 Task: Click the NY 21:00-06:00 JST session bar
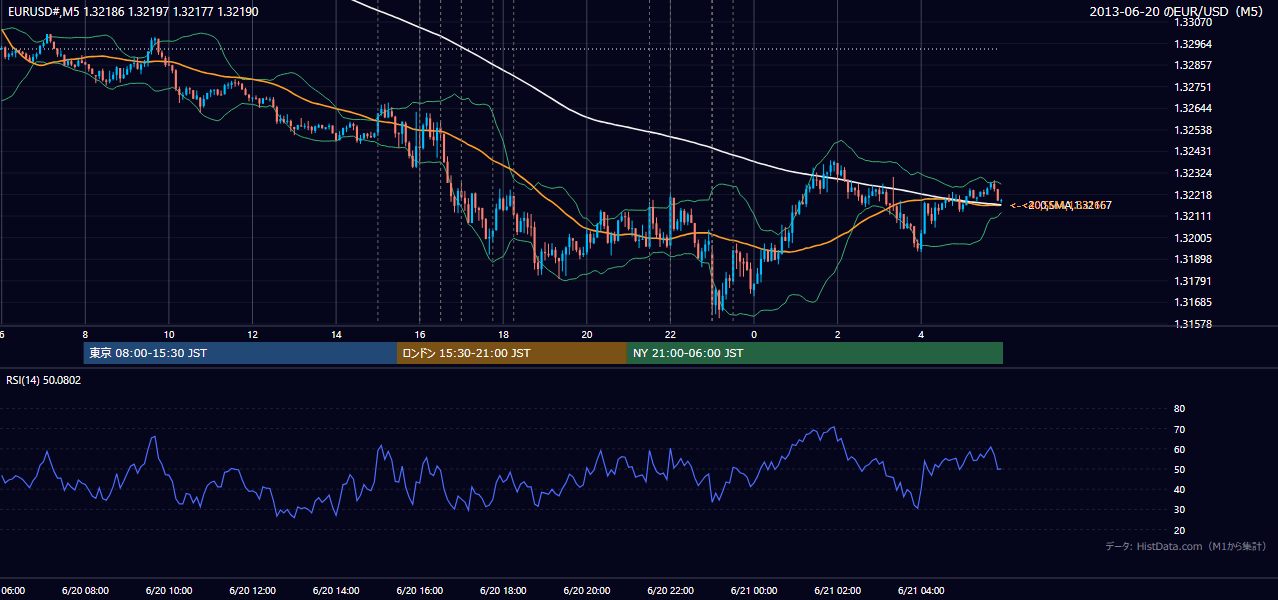(x=815, y=353)
